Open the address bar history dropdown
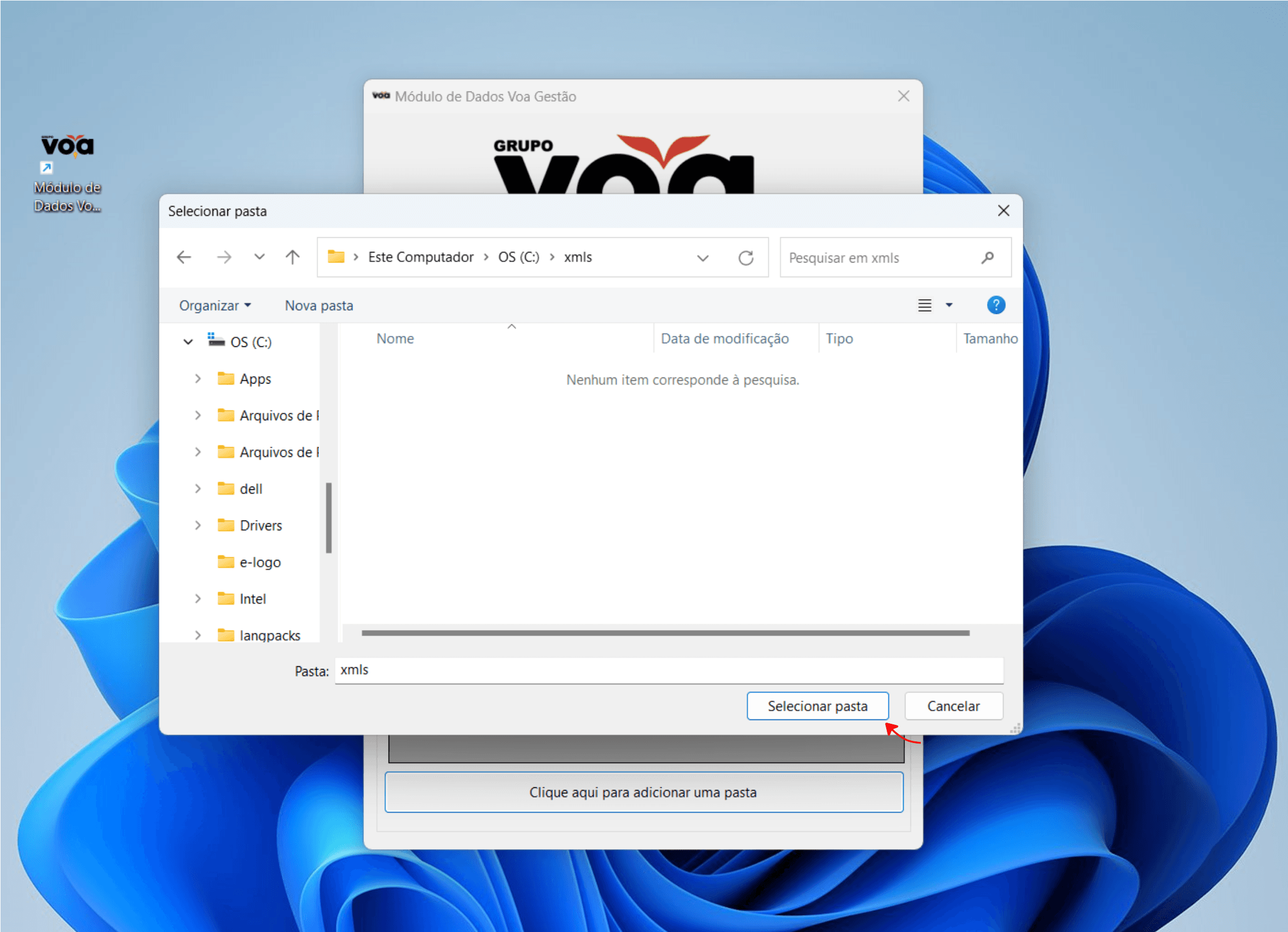Image resolution: width=1288 pixels, height=932 pixels. [x=703, y=258]
